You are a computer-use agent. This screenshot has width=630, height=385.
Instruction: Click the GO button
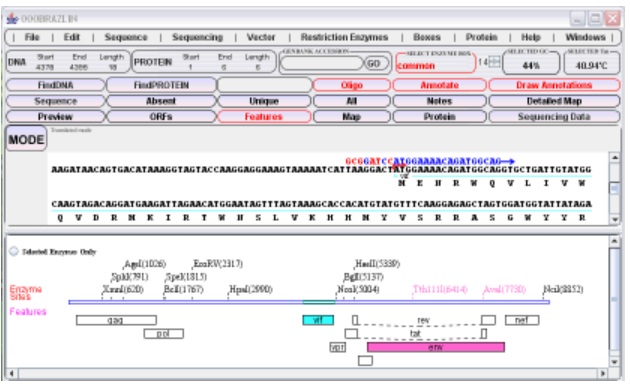click(376, 63)
